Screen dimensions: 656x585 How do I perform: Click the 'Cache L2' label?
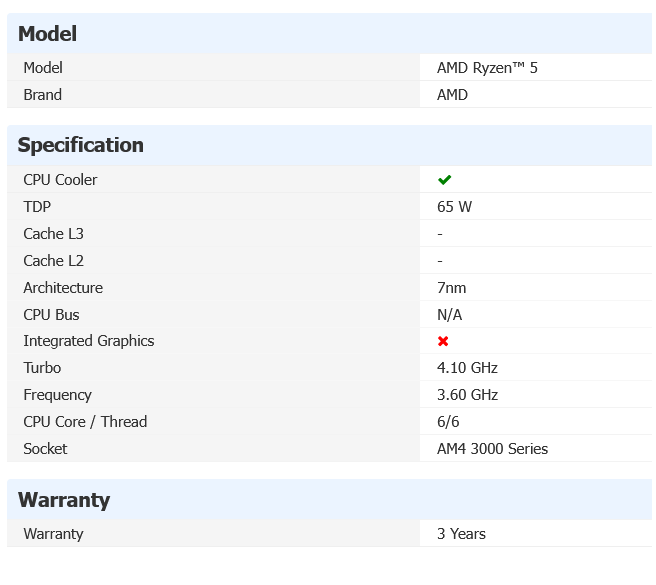[54, 261]
